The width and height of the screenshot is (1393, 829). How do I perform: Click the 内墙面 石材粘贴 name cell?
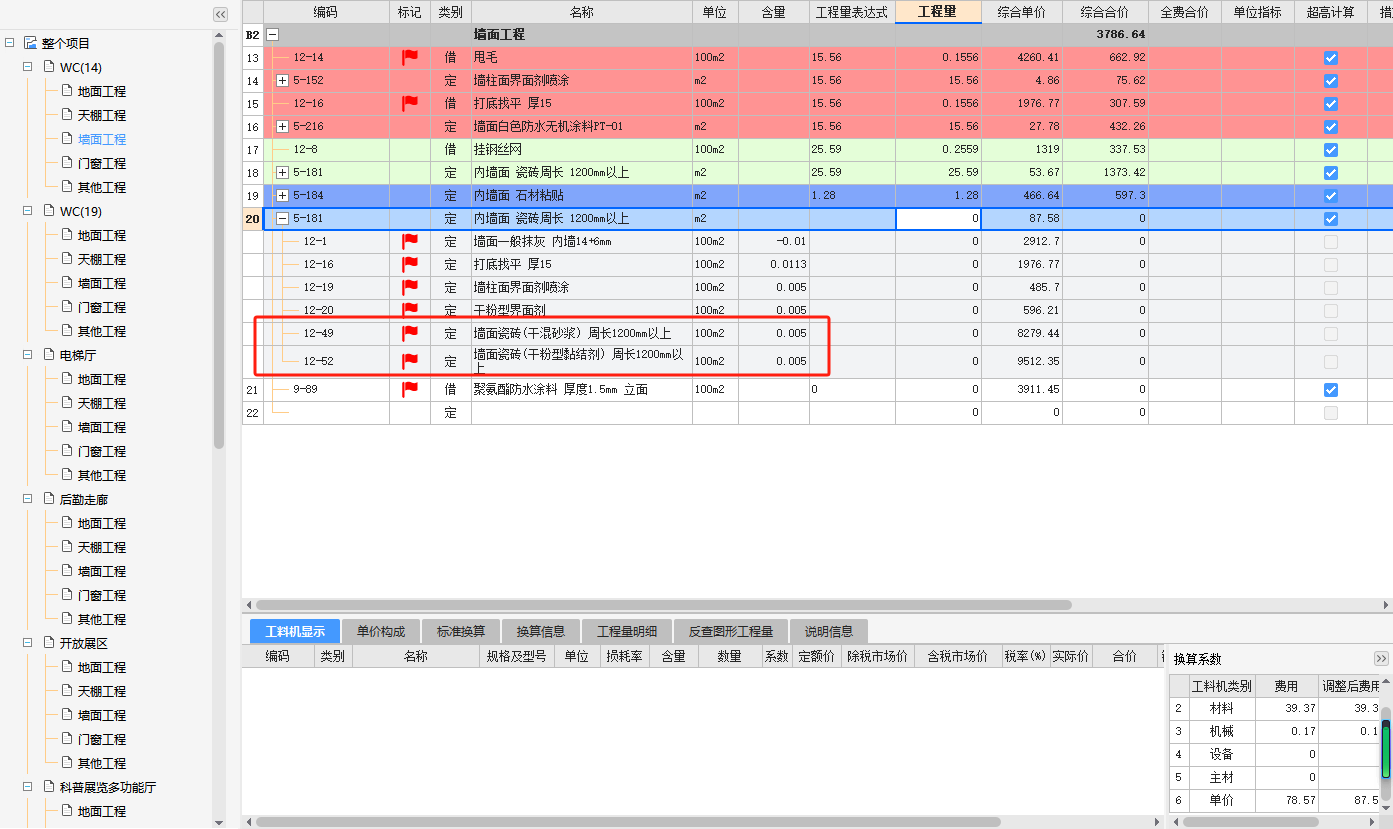pyautogui.click(x=581, y=195)
